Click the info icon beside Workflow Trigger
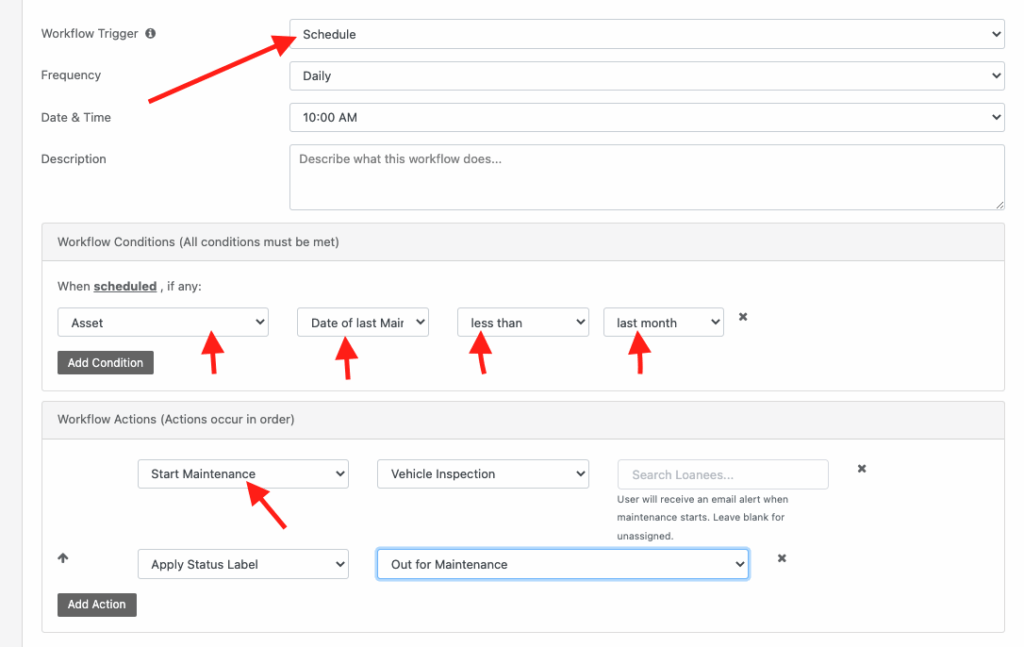Viewport: 1024px width, 647px height. click(150, 33)
